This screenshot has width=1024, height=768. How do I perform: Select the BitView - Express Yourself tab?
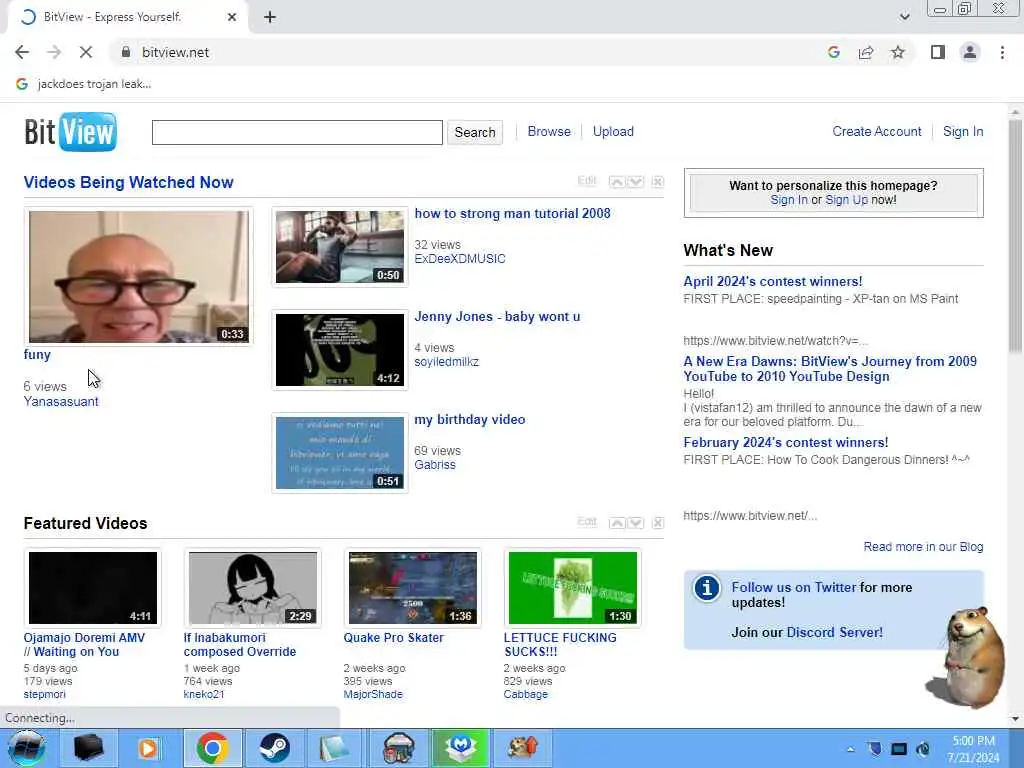point(128,18)
